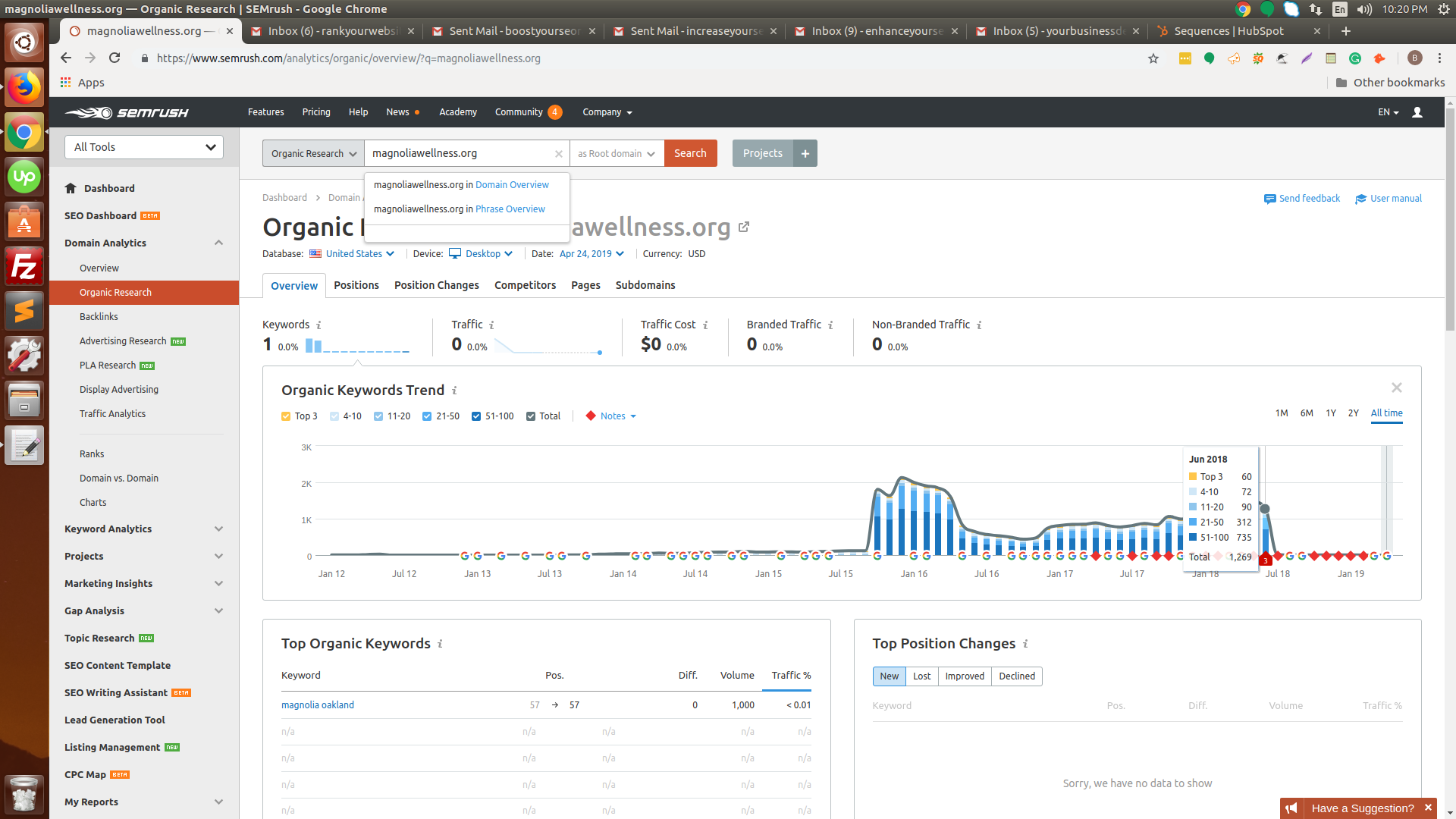Screen dimensions: 1456x819
Task: Launch FileZilla from the dock
Action: click(24, 267)
